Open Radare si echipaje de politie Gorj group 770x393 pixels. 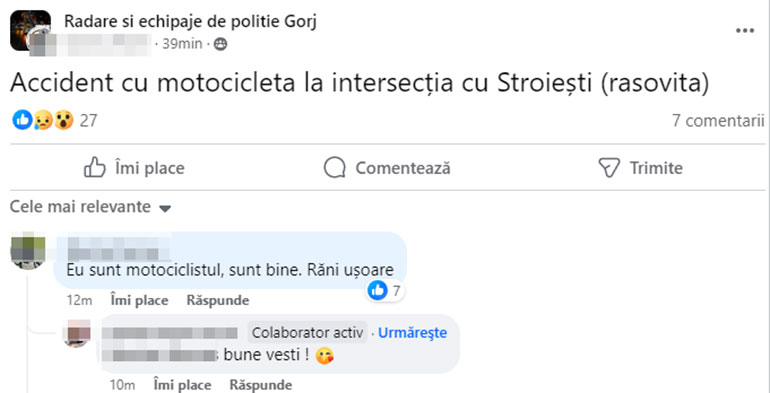pyautogui.click(x=191, y=22)
